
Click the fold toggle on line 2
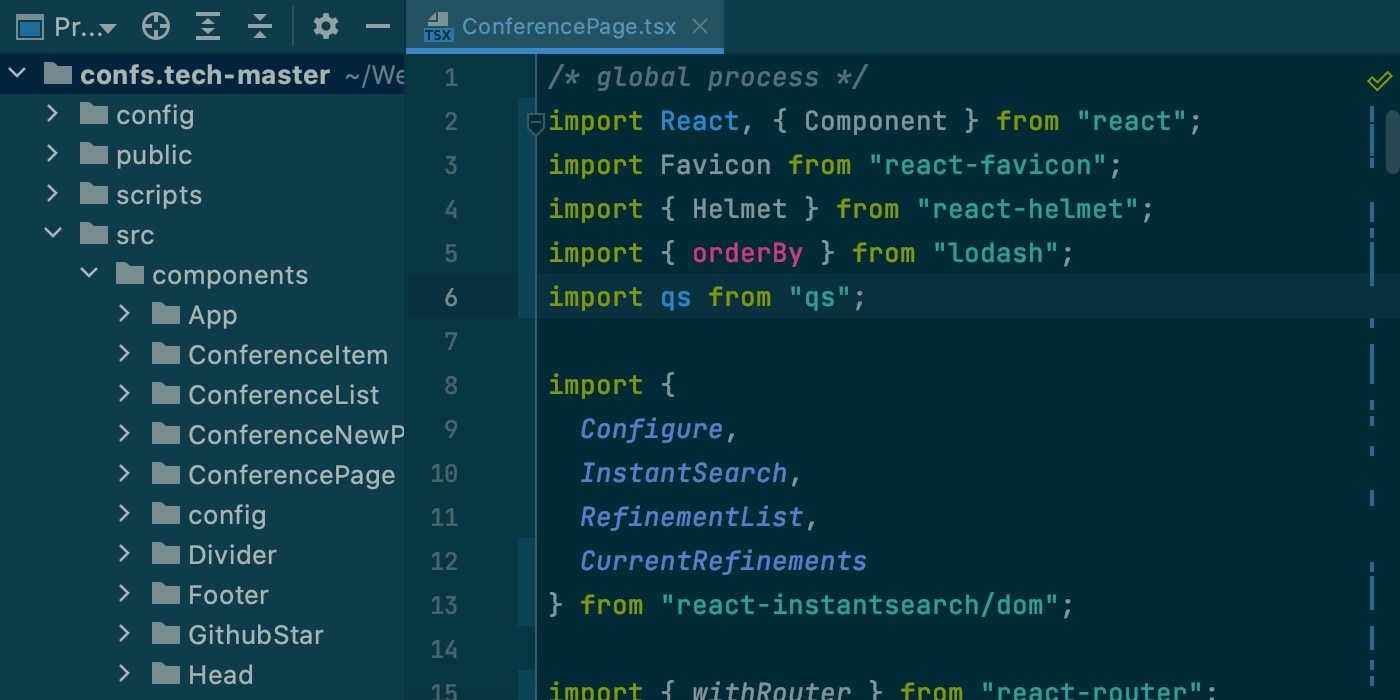[x=535, y=123]
